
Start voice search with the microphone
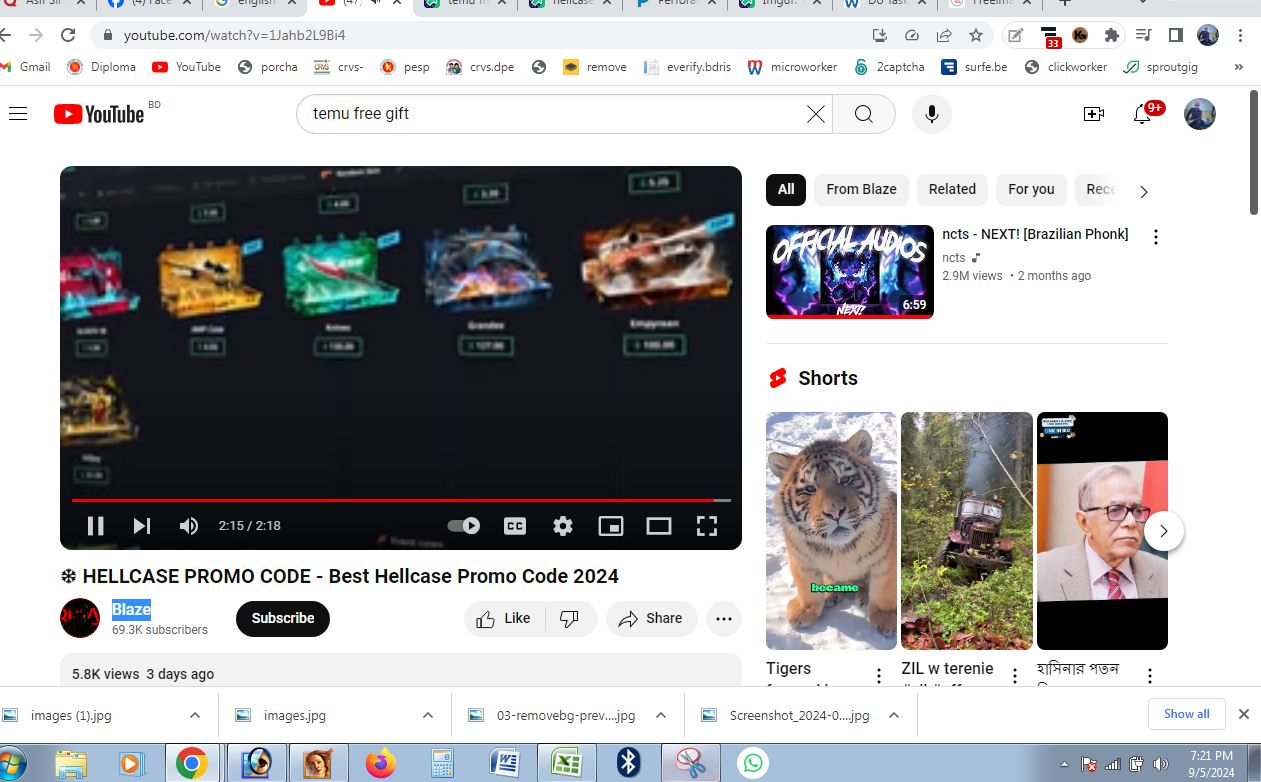click(931, 114)
